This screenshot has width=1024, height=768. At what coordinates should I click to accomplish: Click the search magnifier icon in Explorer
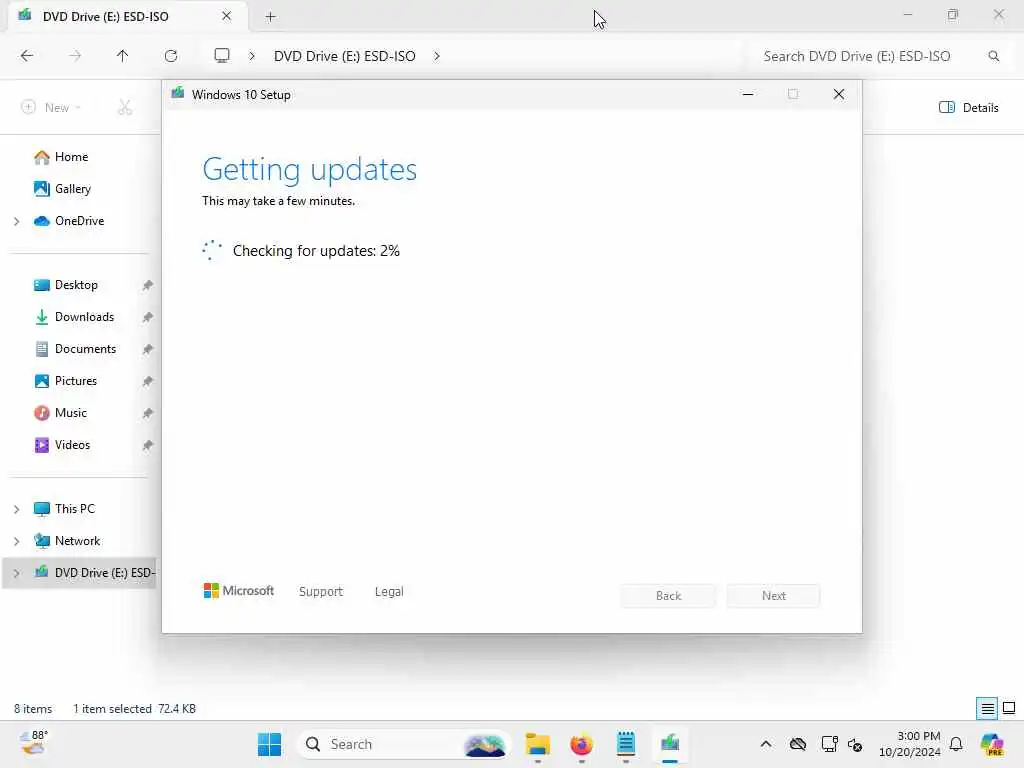click(x=993, y=56)
